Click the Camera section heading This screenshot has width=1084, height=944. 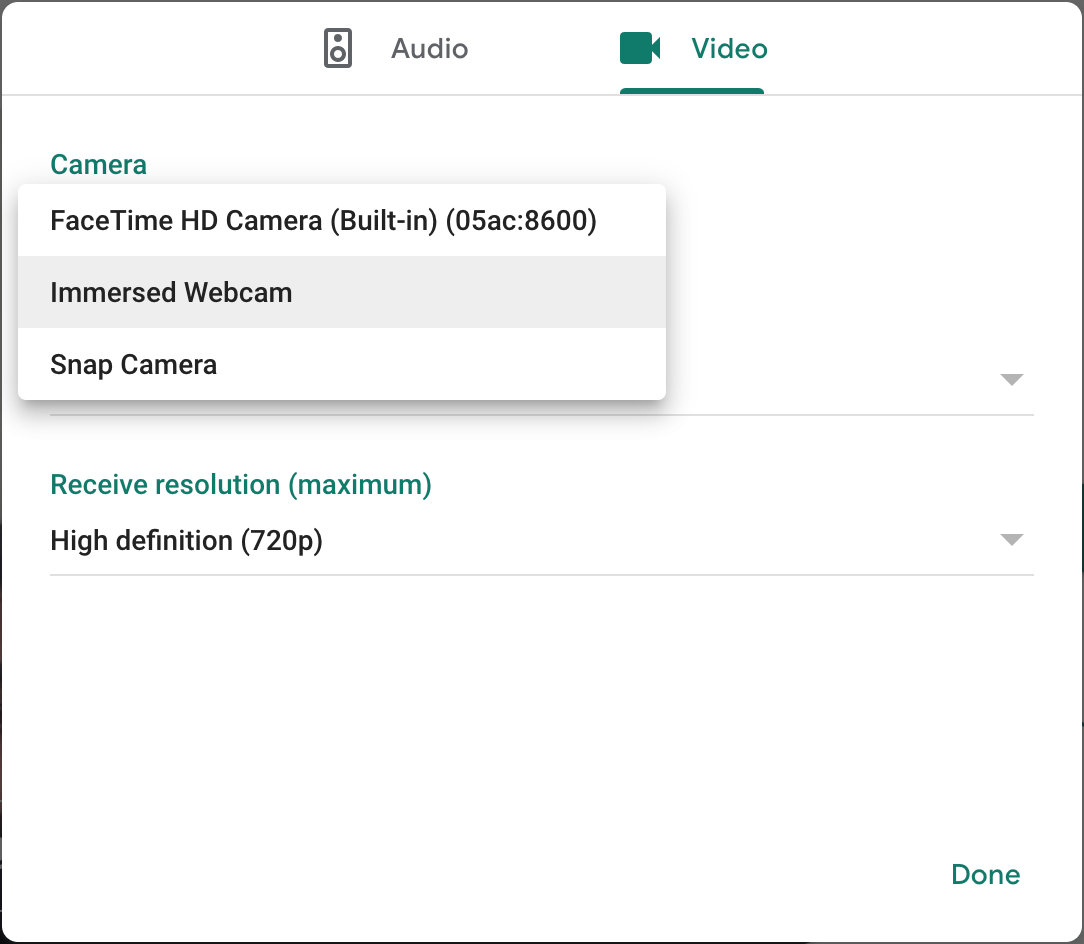pos(98,164)
